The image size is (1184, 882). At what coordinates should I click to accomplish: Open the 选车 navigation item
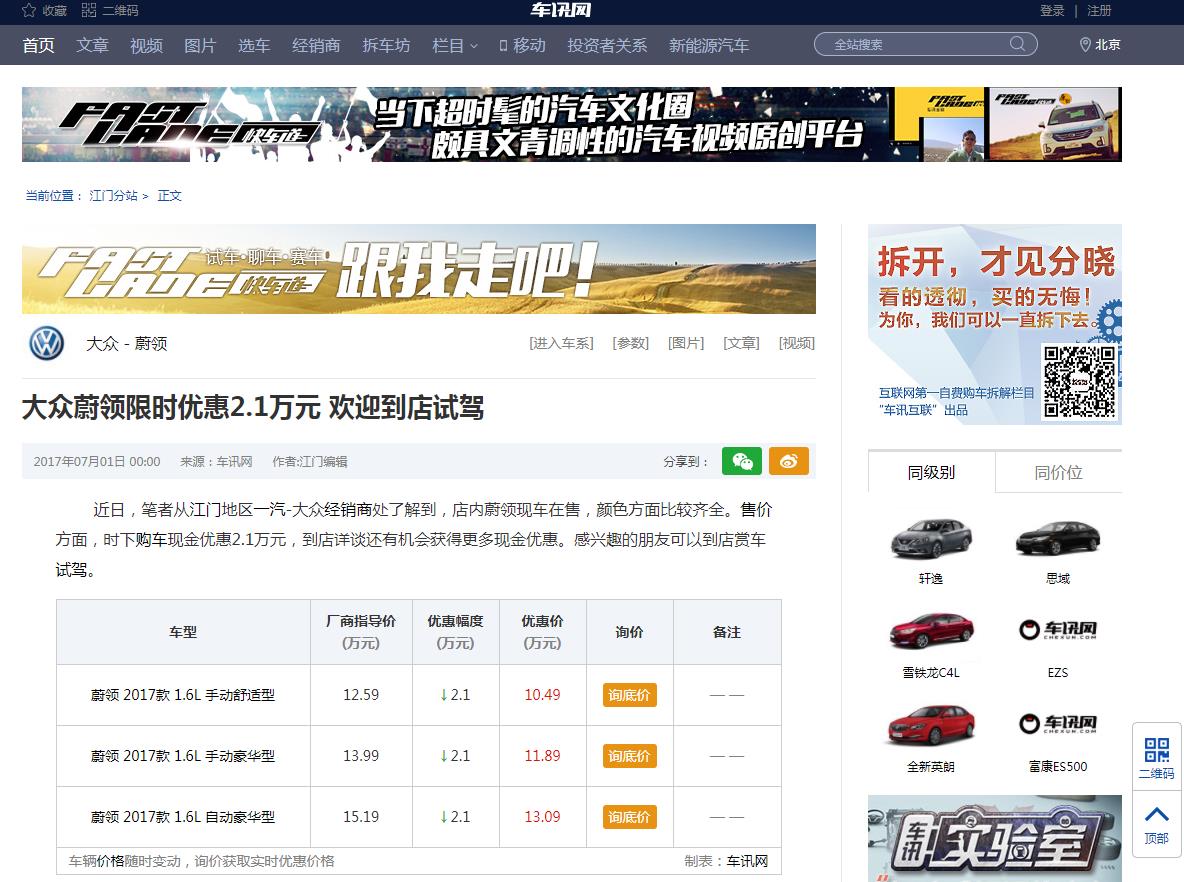click(x=254, y=45)
